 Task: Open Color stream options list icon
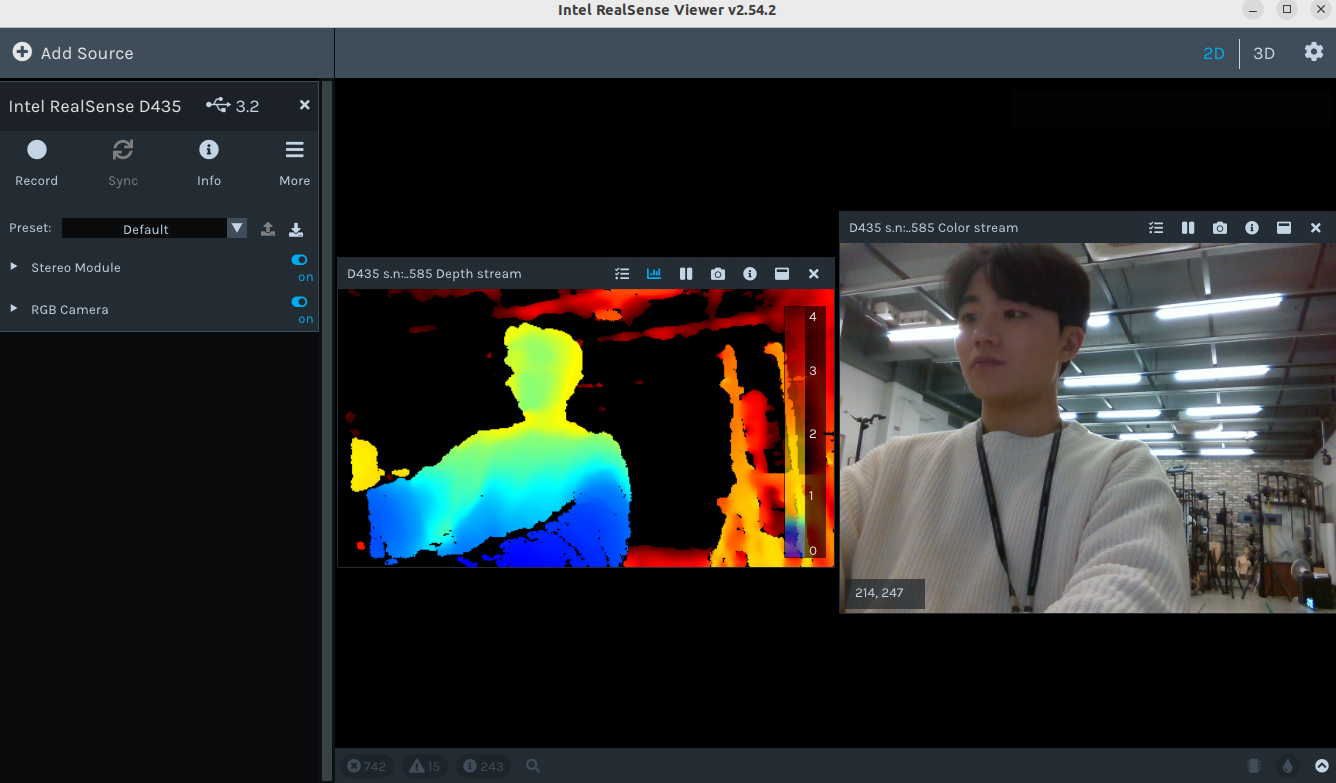pyautogui.click(x=1156, y=227)
